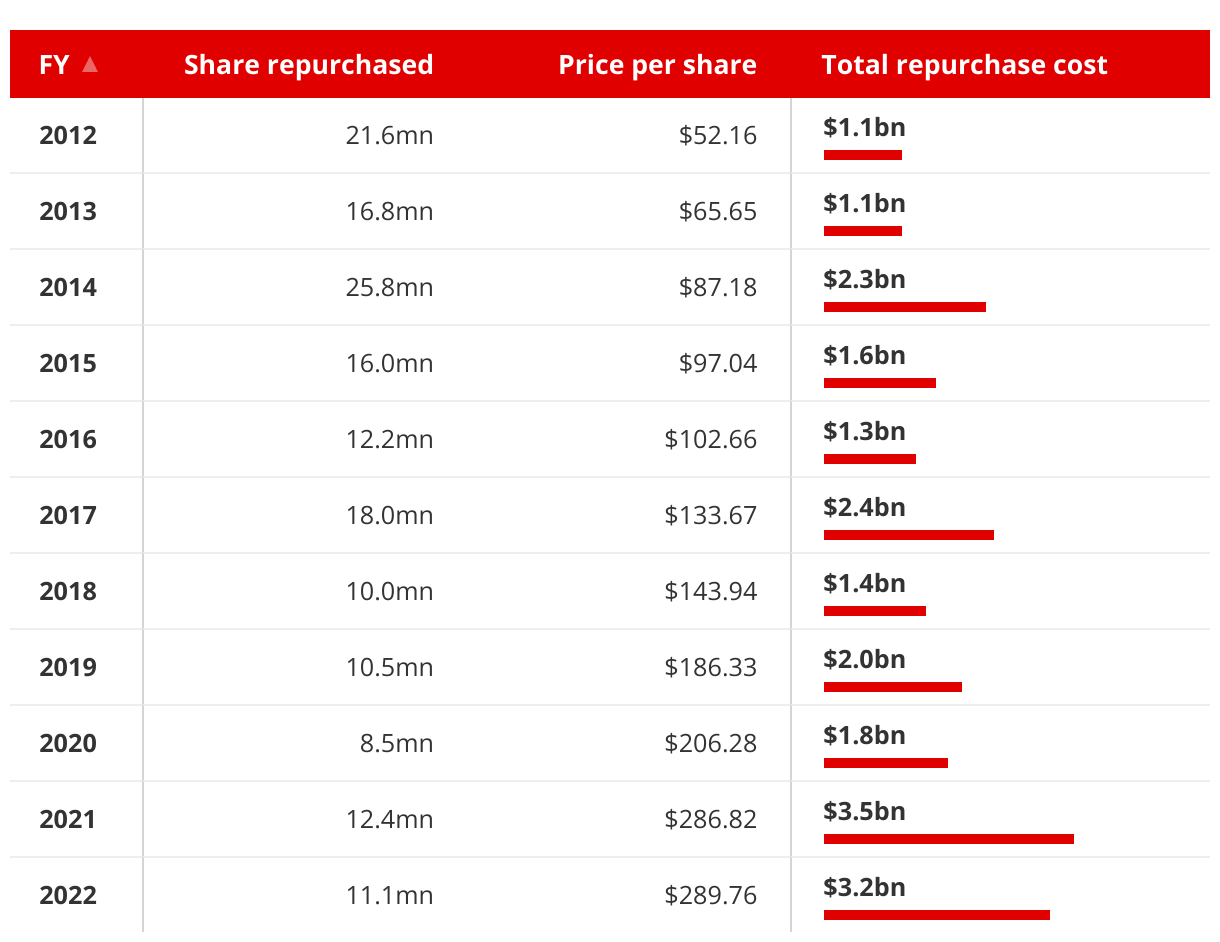
Task: Select the red bar under $2.4bn
Action: [x=908, y=535]
